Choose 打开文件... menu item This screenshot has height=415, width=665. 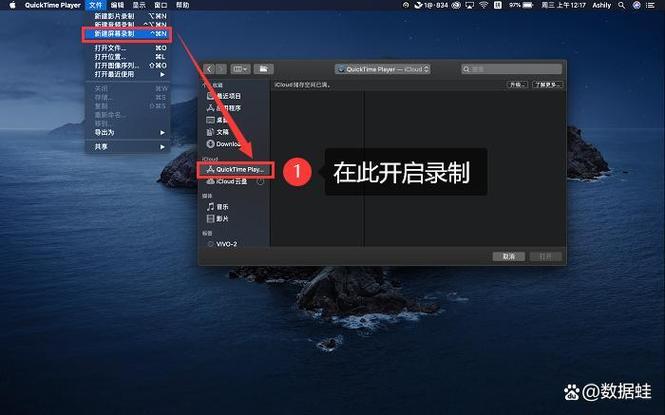(x=128, y=48)
